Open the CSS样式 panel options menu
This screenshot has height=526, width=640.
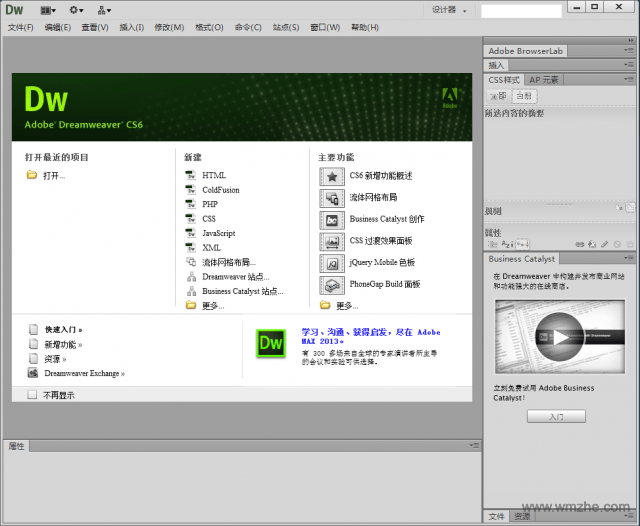click(629, 79)
